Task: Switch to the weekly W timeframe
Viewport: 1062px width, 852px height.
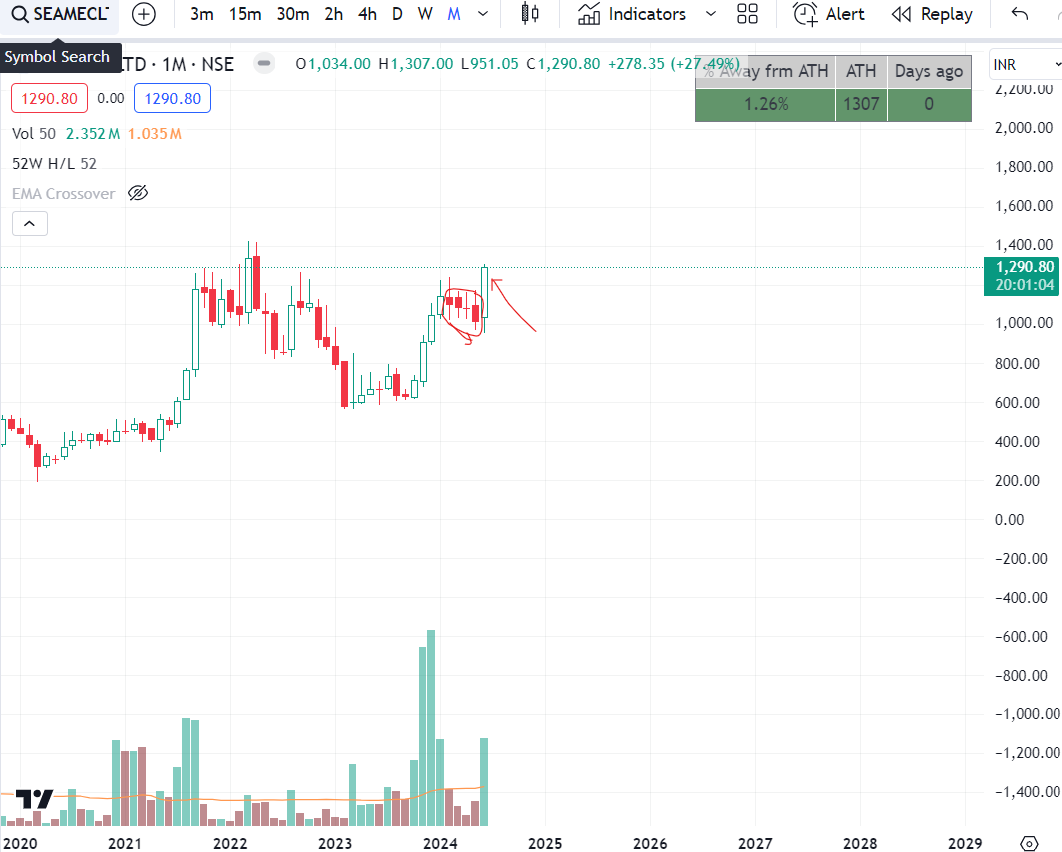Action: pos(425,14)
